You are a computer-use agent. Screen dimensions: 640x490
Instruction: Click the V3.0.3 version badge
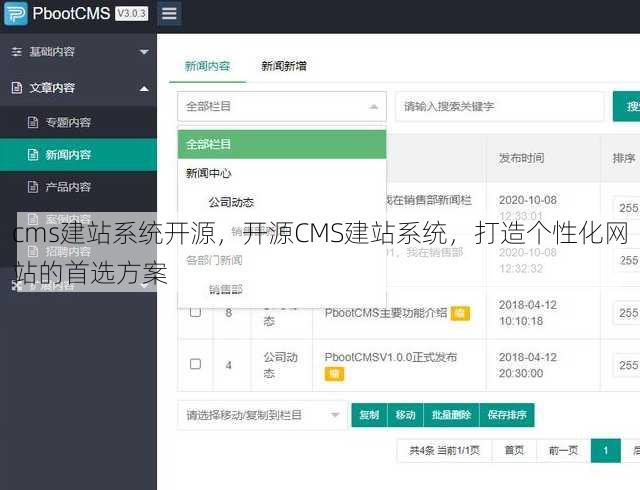131,13
